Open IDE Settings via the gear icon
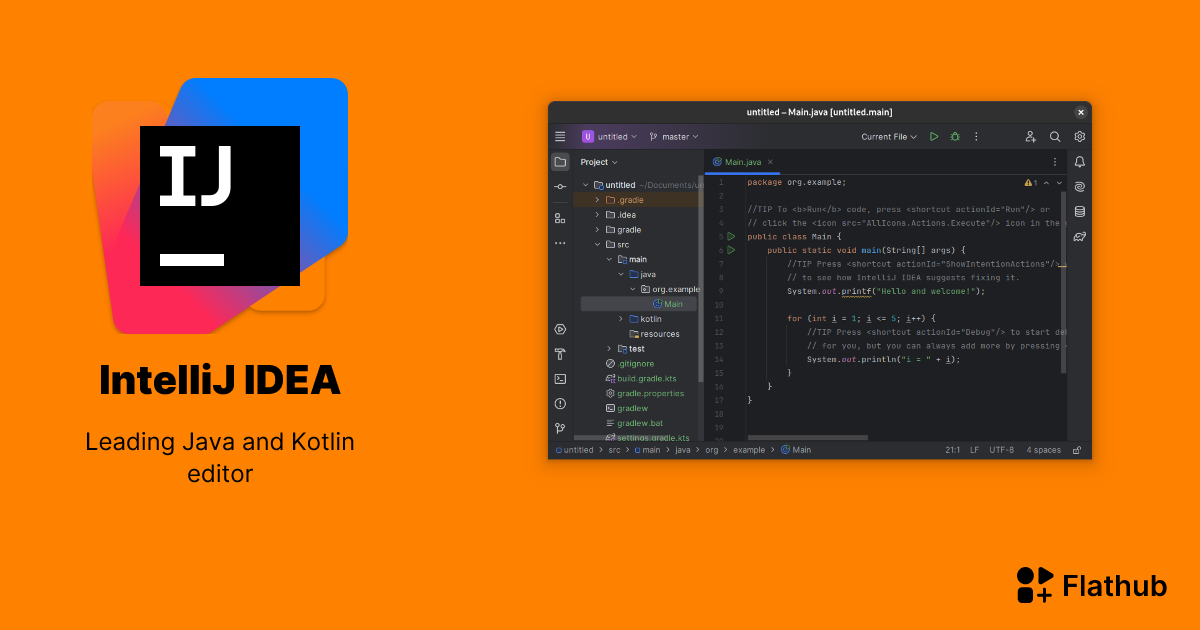The image size is (1200, 630). [1079, 136]
